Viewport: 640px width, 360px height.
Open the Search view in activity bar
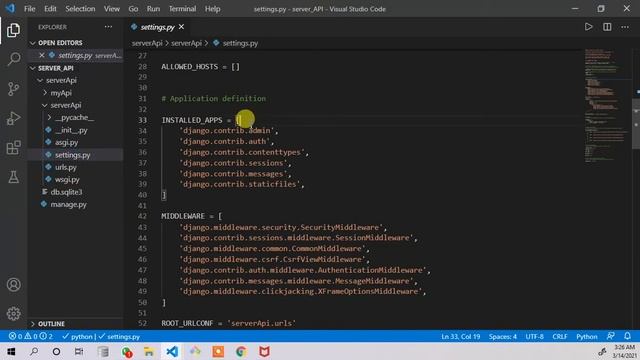point(13,59)
